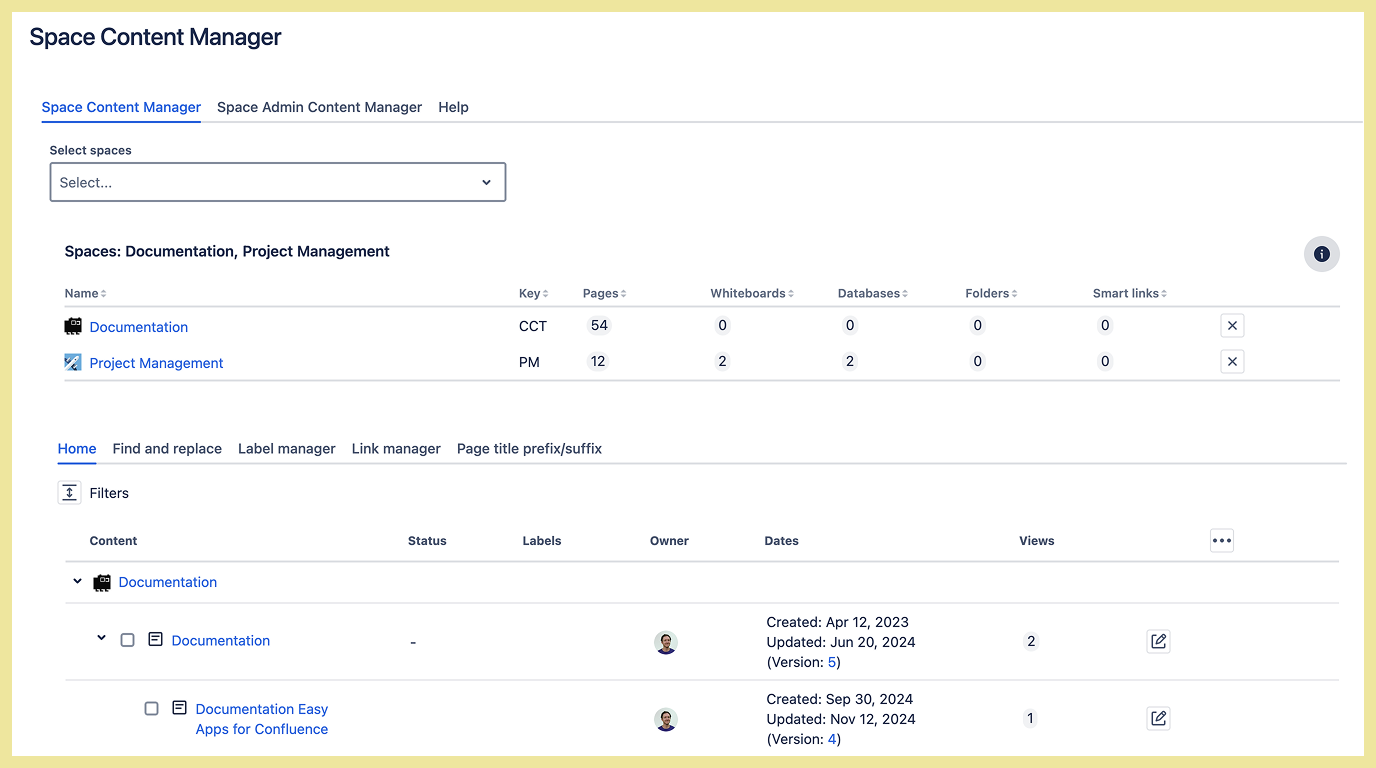Tick the checkbox next to the Documentation page
The width and height of the screenshot is (1376, 768).
(128, 640)
